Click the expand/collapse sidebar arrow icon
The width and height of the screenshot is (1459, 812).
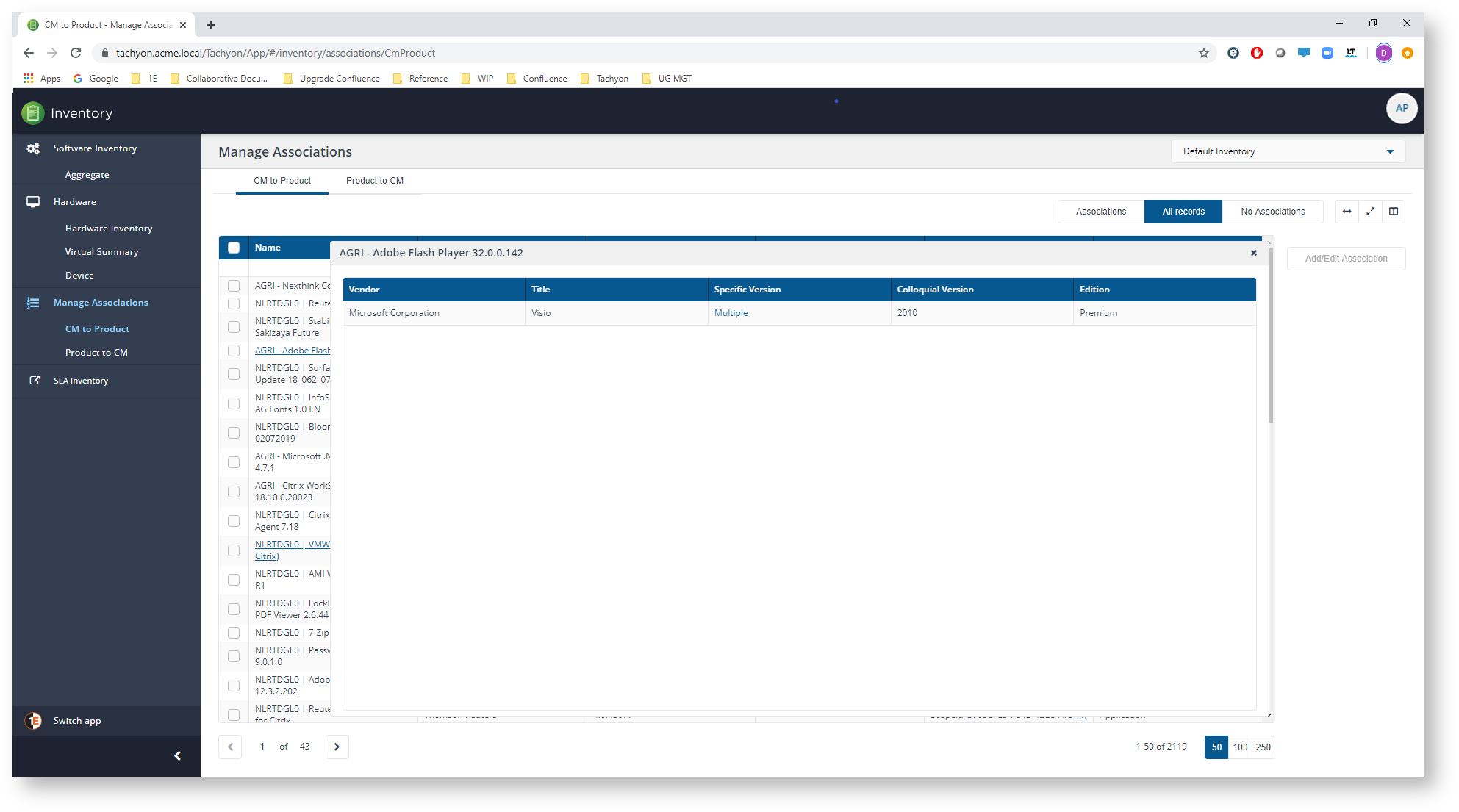(x=178, y=756)
